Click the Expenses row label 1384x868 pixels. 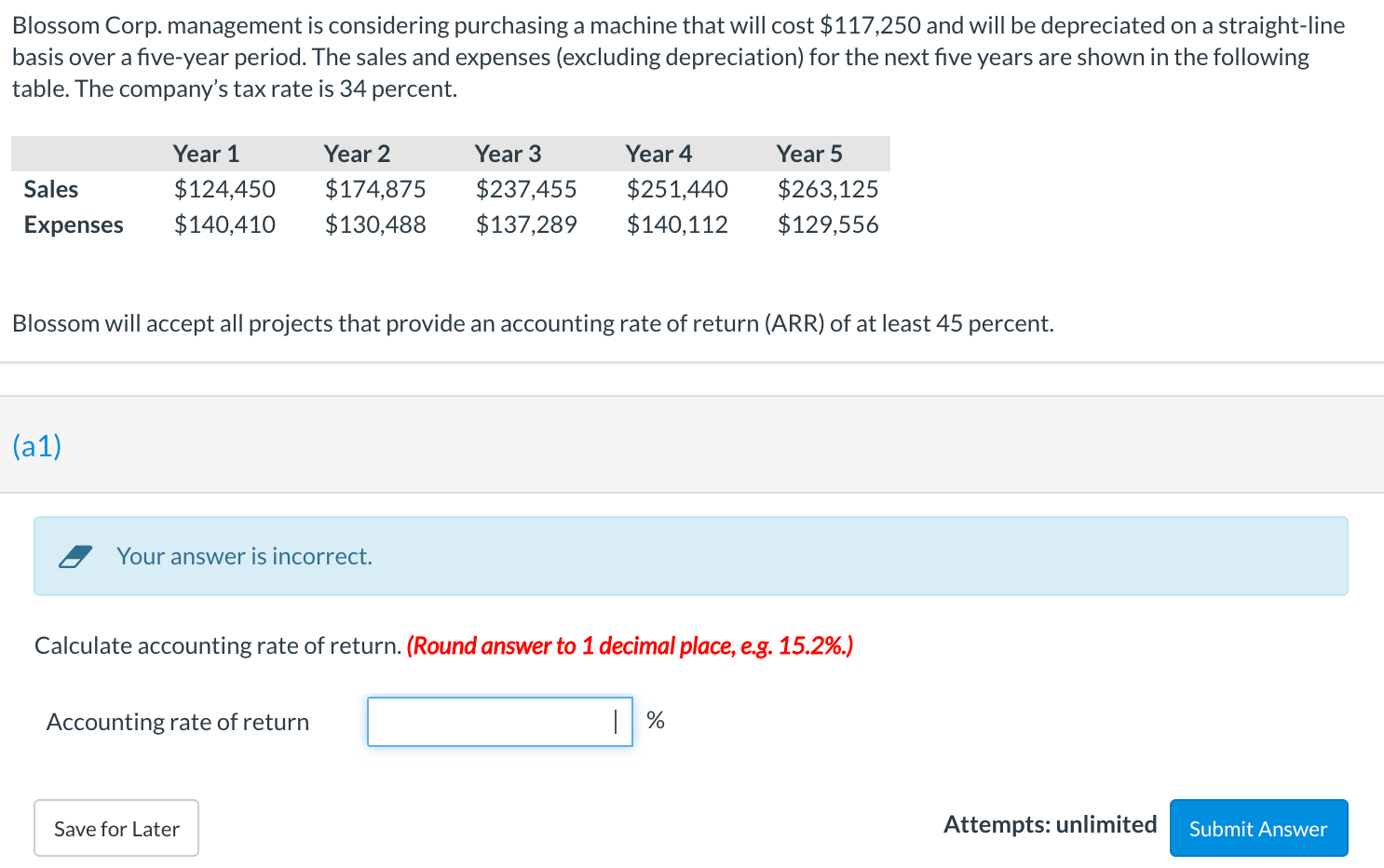click(74, 224)
